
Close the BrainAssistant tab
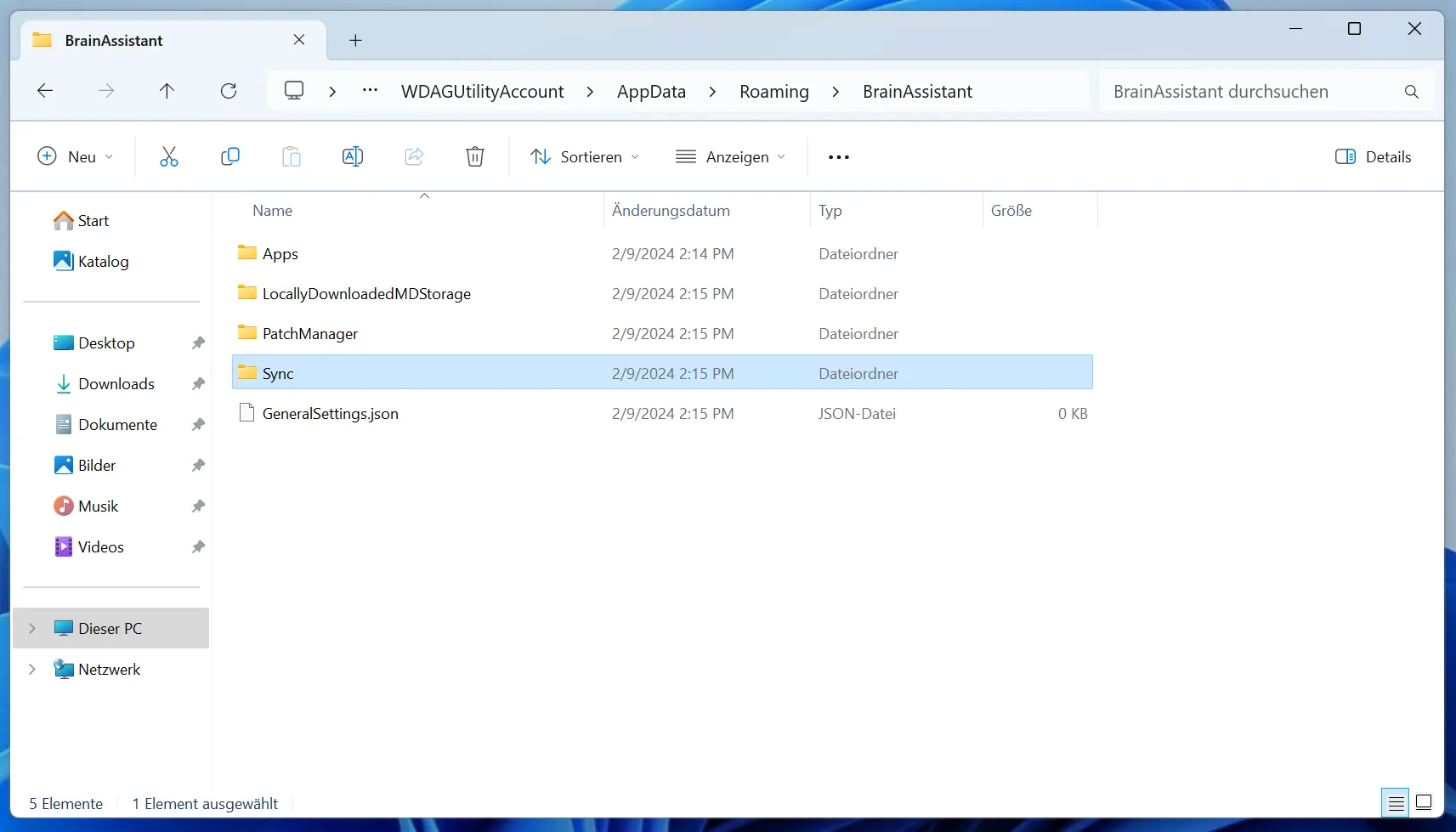point(299,40)
